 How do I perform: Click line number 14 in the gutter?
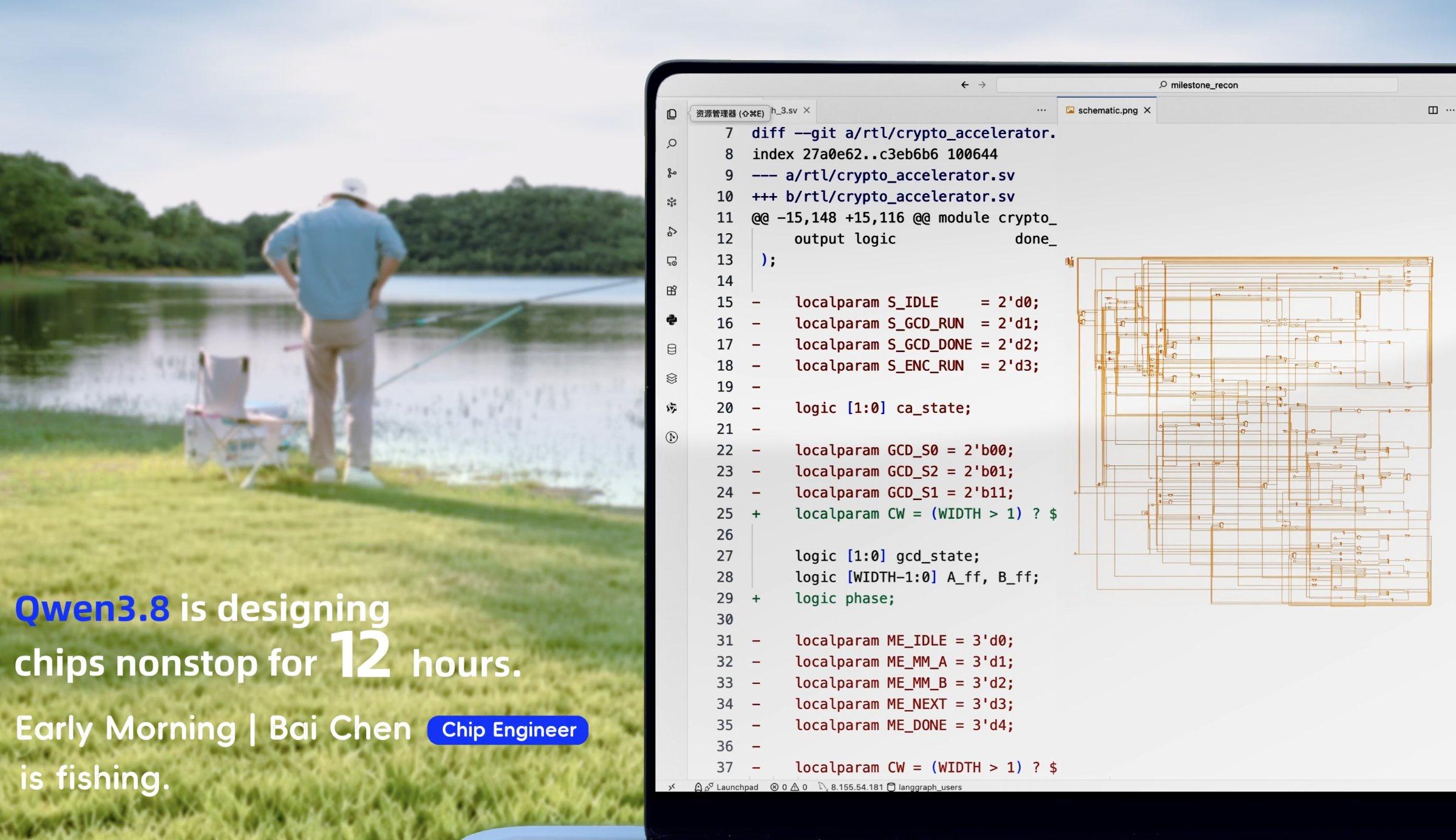coord(725,281)
